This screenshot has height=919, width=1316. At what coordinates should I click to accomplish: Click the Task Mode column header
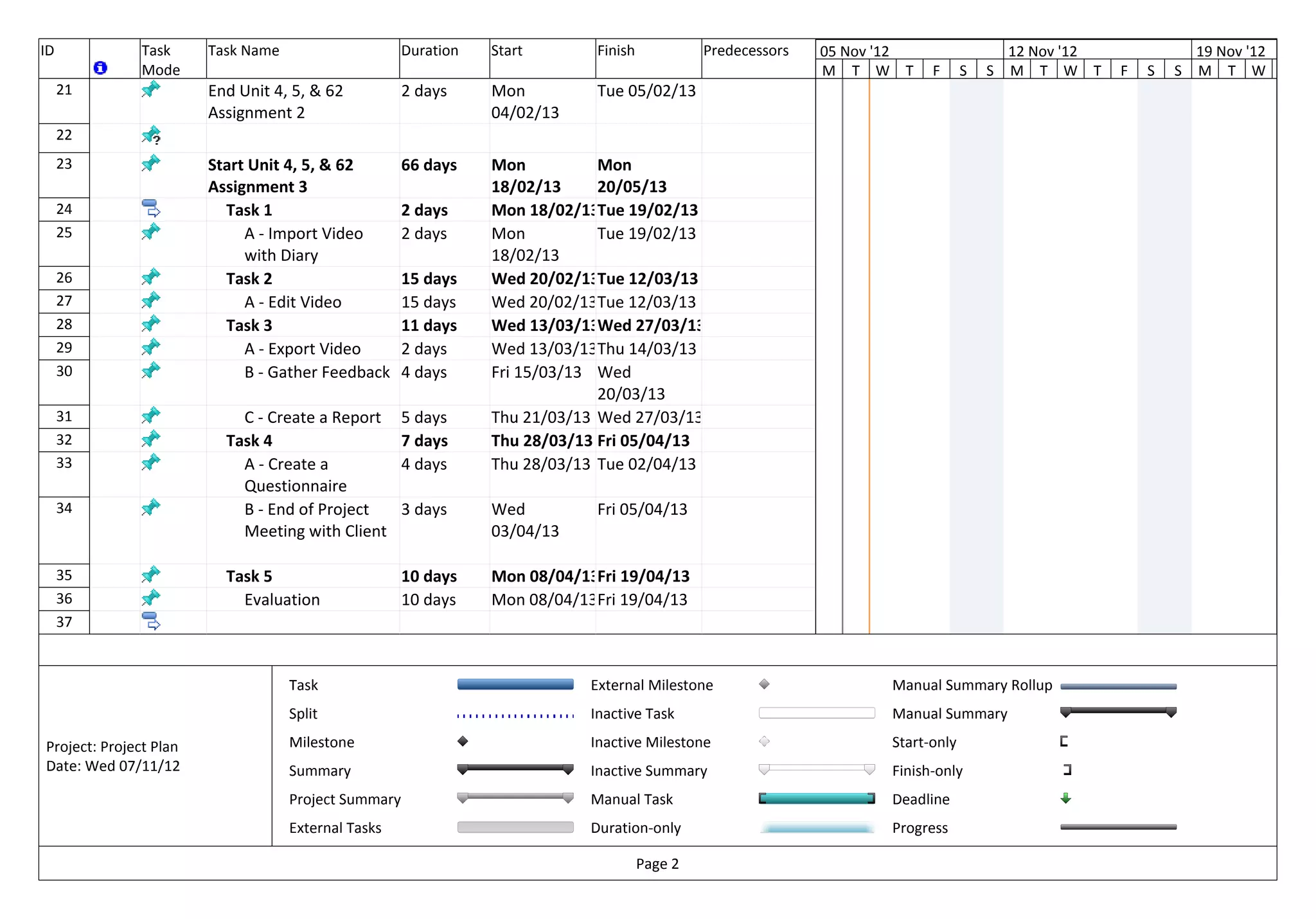[x=173, y=58]
